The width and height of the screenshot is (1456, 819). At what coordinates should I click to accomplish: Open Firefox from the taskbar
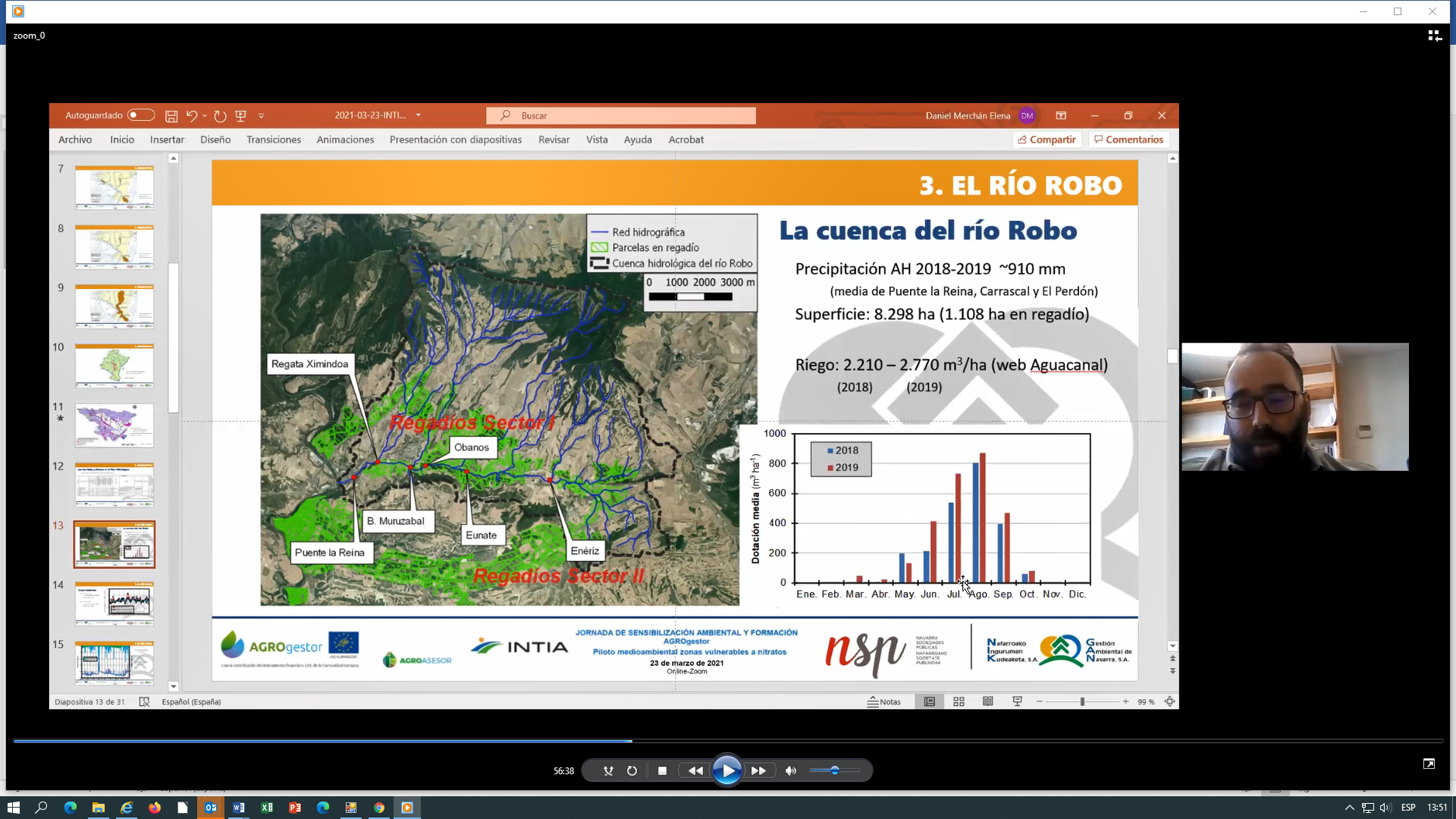click(155, 808)
